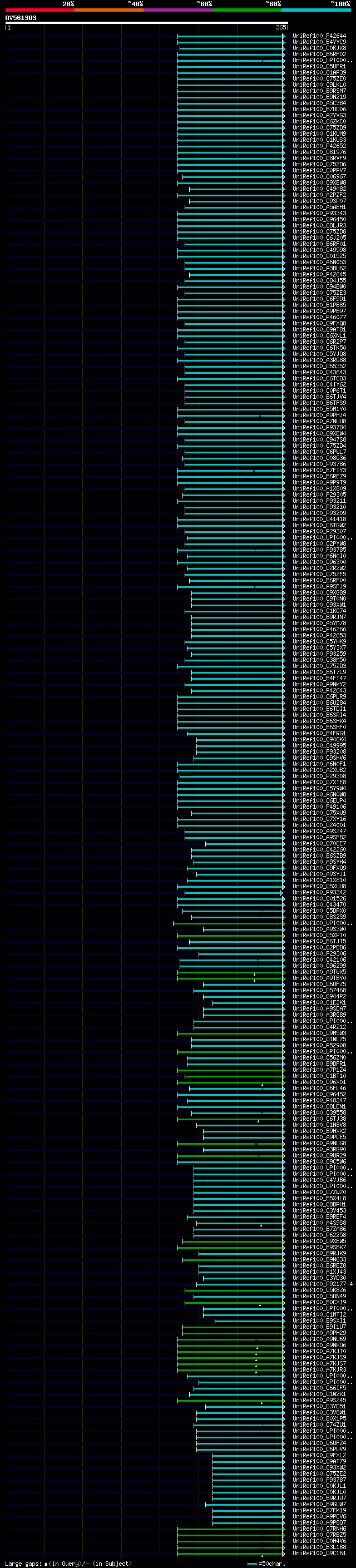Open hit UniRef100_Q1AP39
356x1568 pixels.
click(x=319, y=72)
